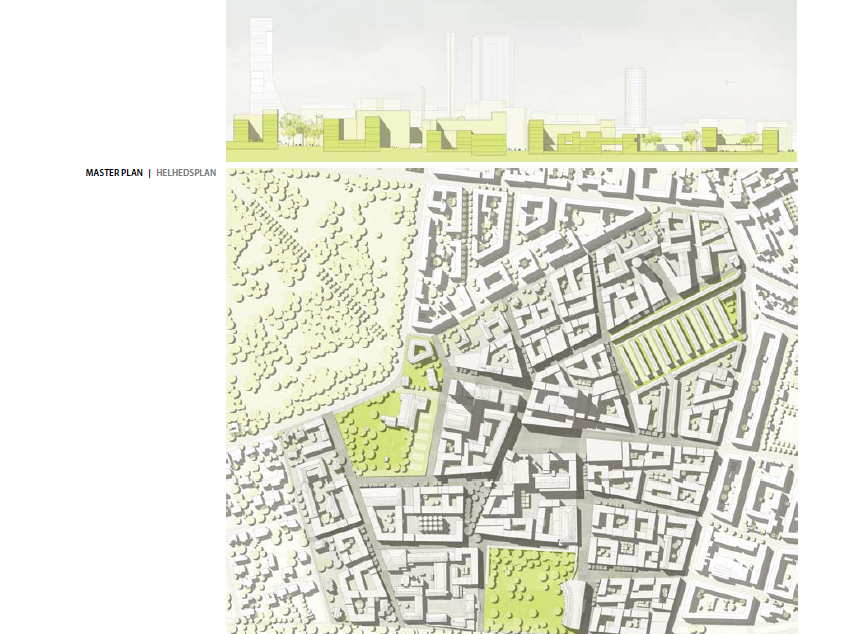Screen dimensions: 852x634
Task: Click the small pentagon building near the park
Action: [419, 349]
